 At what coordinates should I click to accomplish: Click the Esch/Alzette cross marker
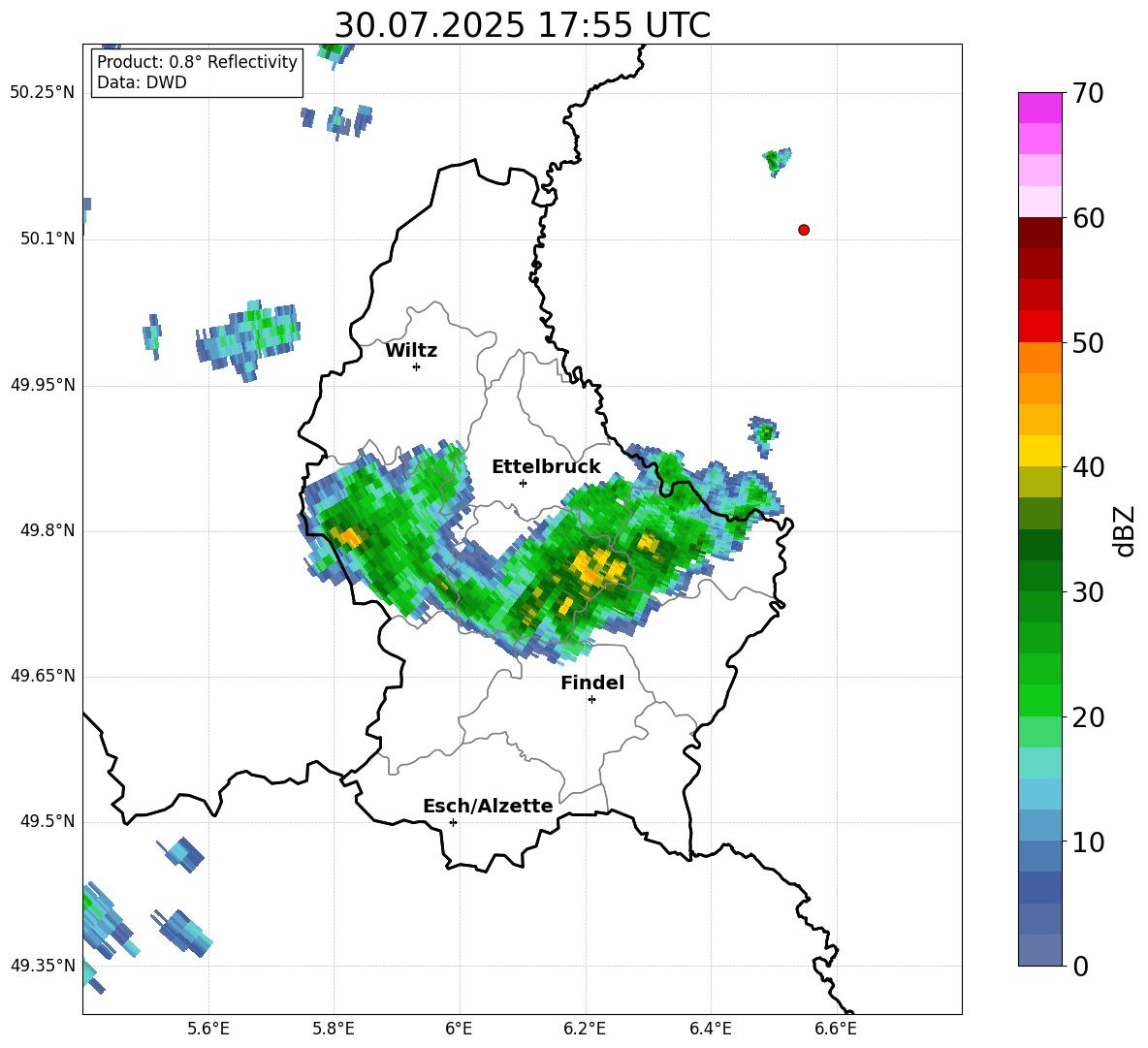(x=453, y=822)
